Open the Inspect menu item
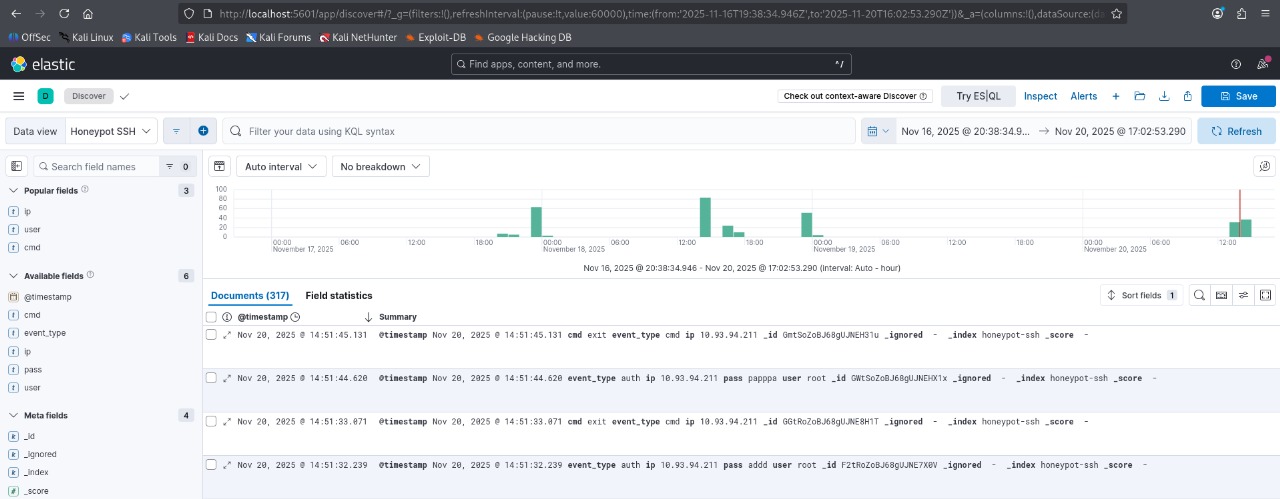Viewport: 1280px width, 499px height. [1040, 96]
